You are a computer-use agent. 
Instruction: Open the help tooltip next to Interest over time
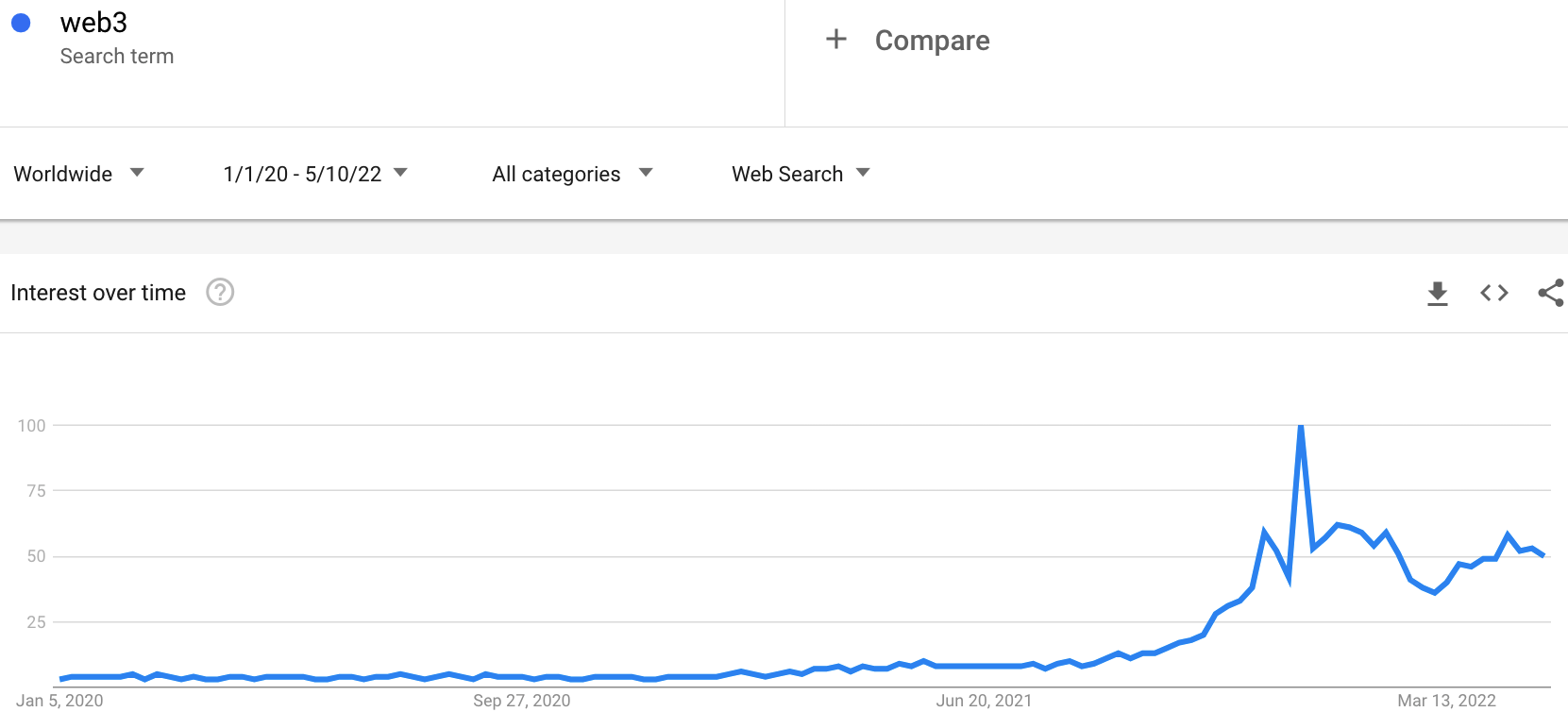tap(220, 293)
